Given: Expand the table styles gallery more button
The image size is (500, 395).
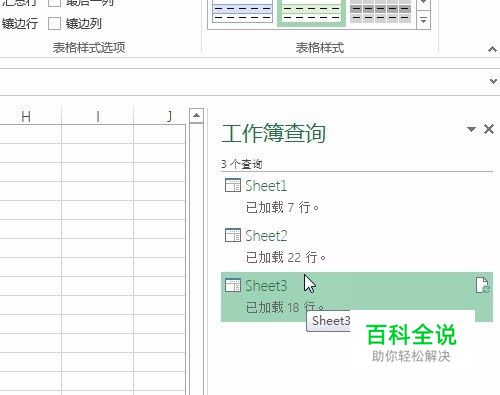Looking at the screenshot, I should point(423,21).
